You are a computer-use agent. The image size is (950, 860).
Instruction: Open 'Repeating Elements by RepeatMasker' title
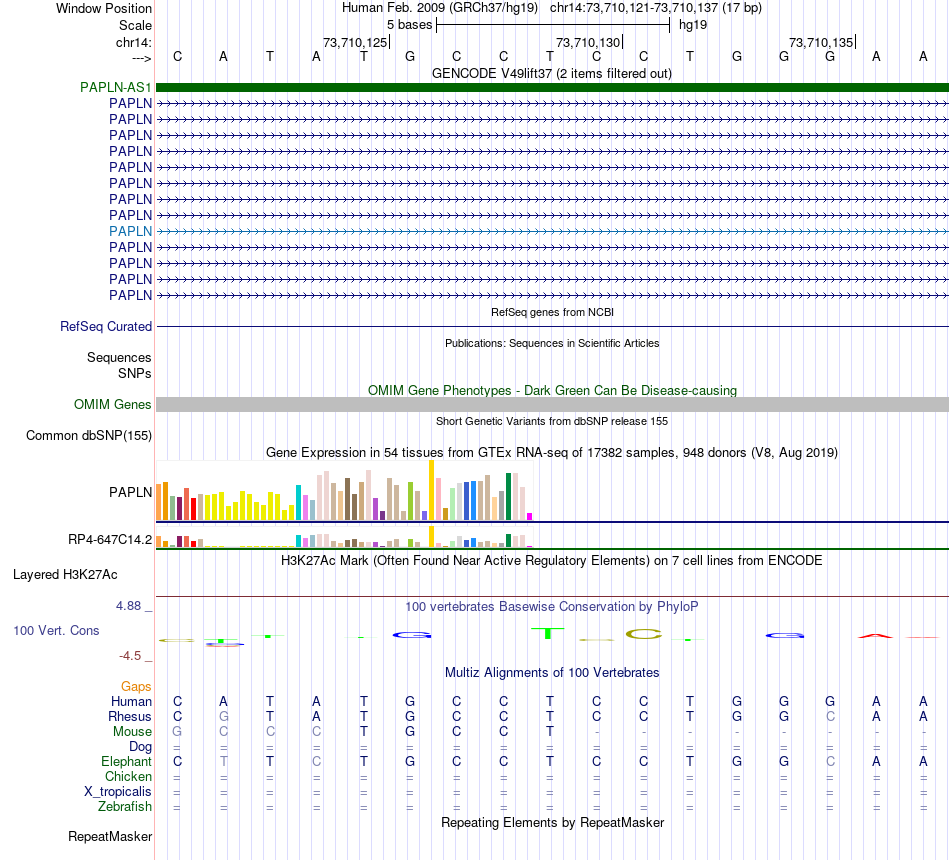point(552,822)
